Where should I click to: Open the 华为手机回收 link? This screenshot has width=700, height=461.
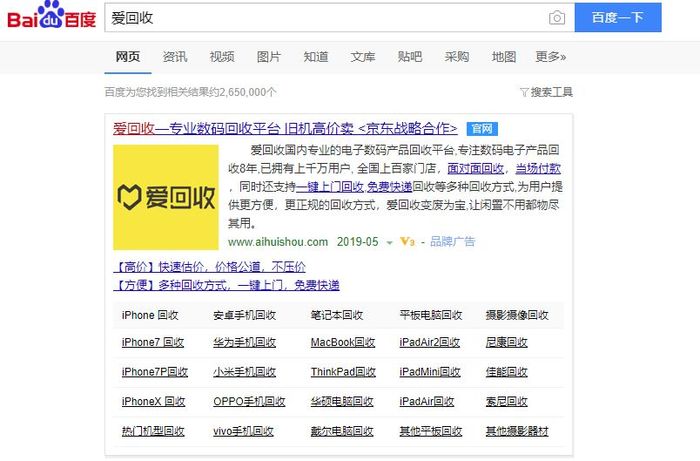pos(244,342)
